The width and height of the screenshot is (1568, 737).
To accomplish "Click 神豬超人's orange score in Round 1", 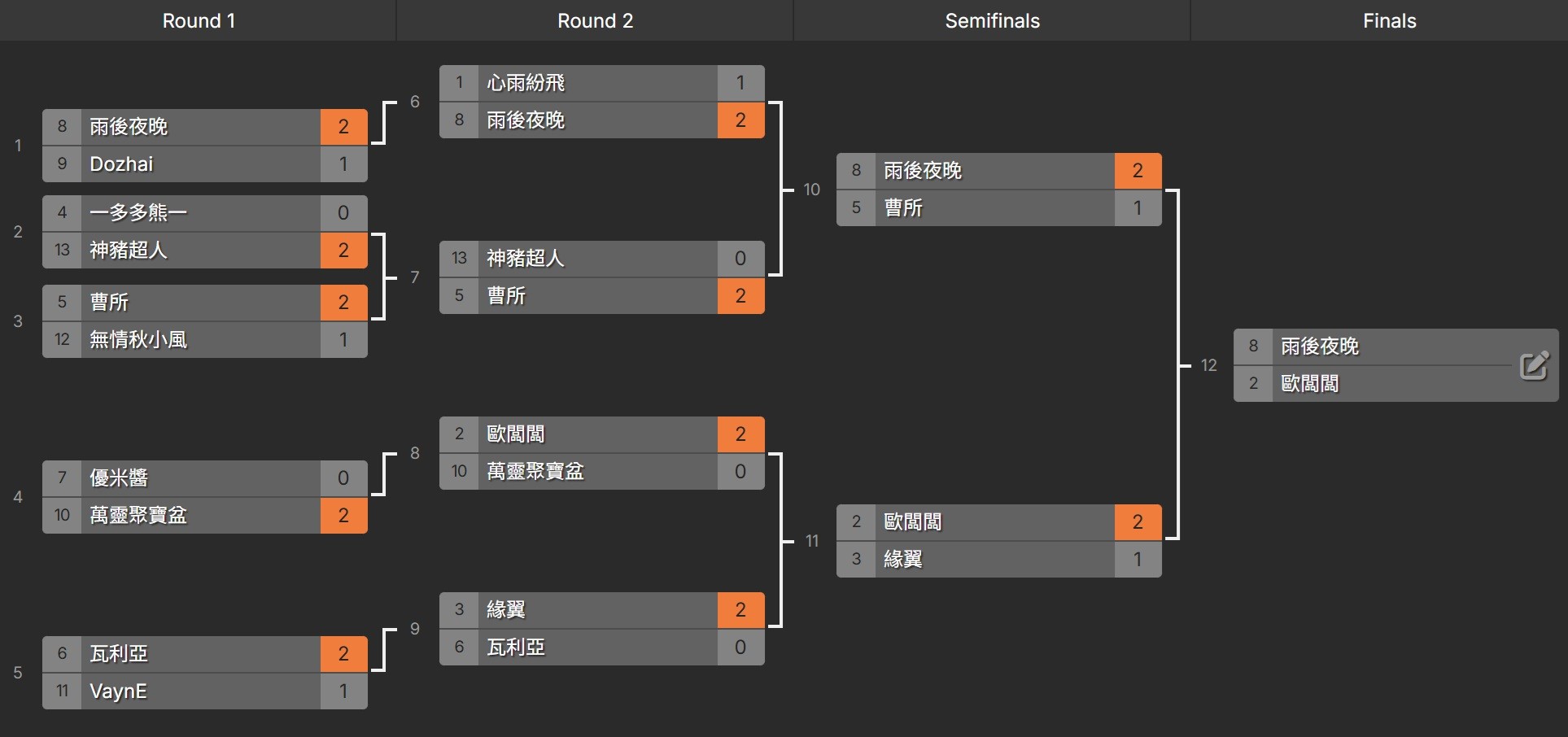I will 343,251.
